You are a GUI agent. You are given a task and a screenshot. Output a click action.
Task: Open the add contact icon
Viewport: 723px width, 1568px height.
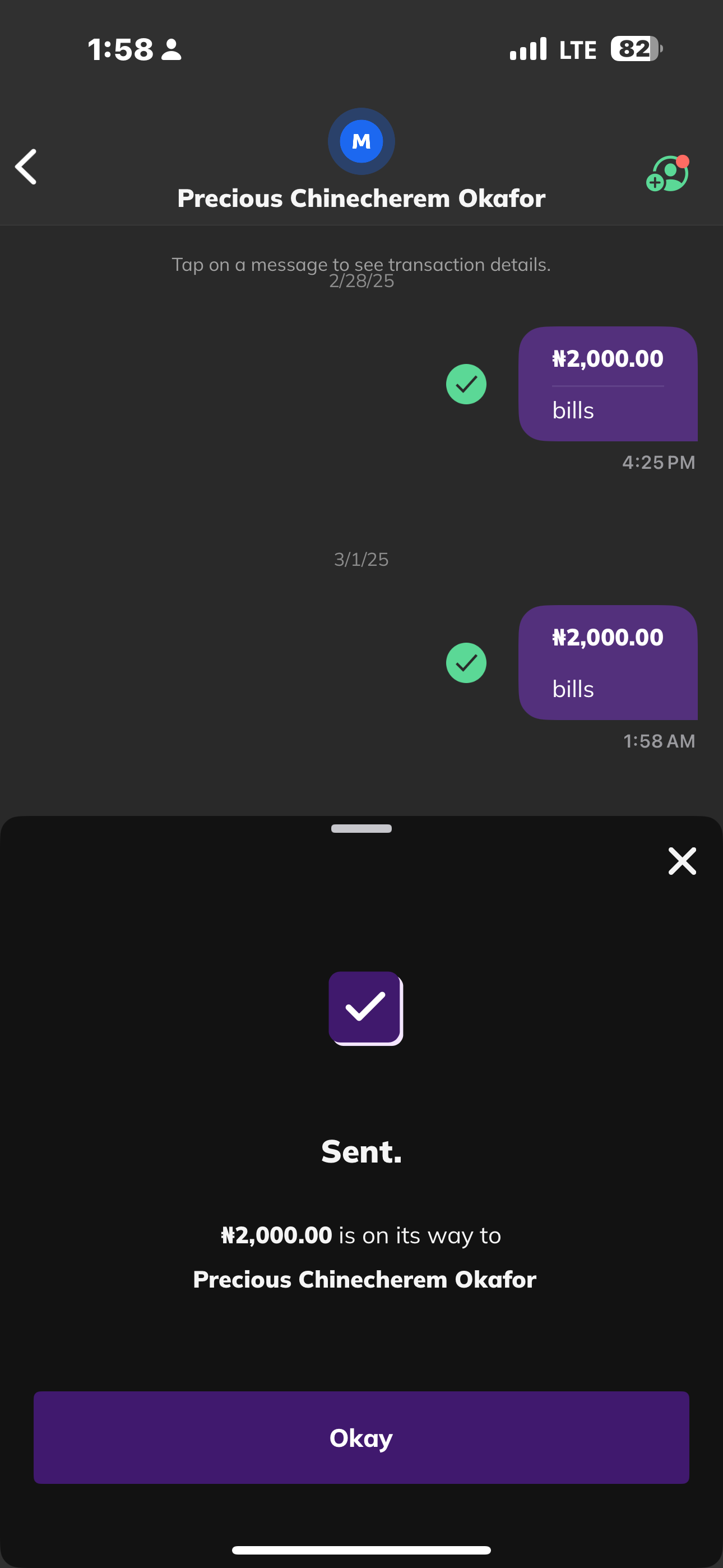(668, 174)
